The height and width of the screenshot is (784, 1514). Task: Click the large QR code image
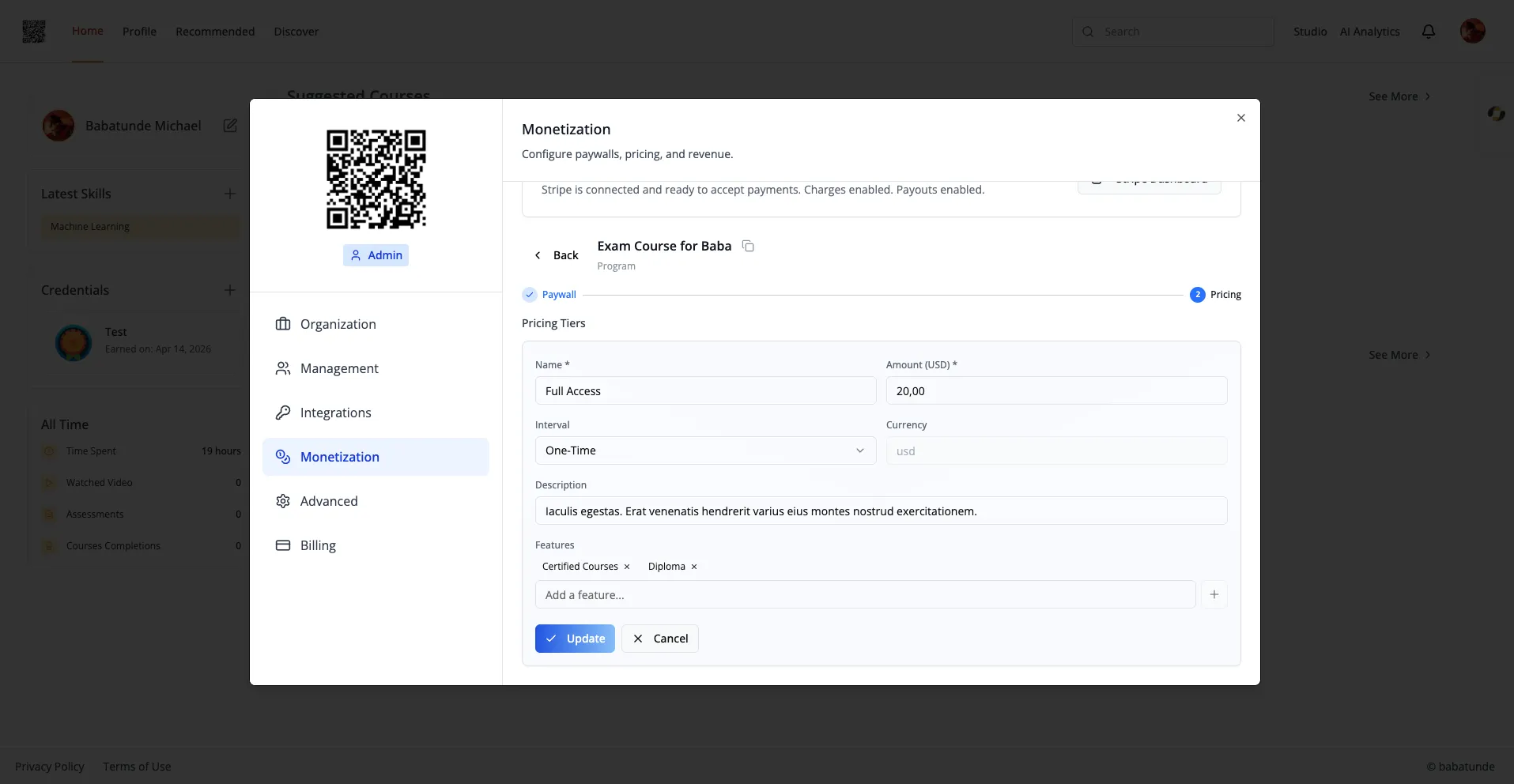[x=376, y=179]
